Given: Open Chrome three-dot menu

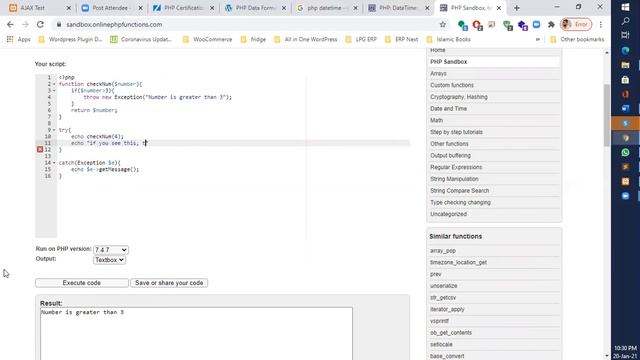Looking at the screenshot, I should (601, 24).
